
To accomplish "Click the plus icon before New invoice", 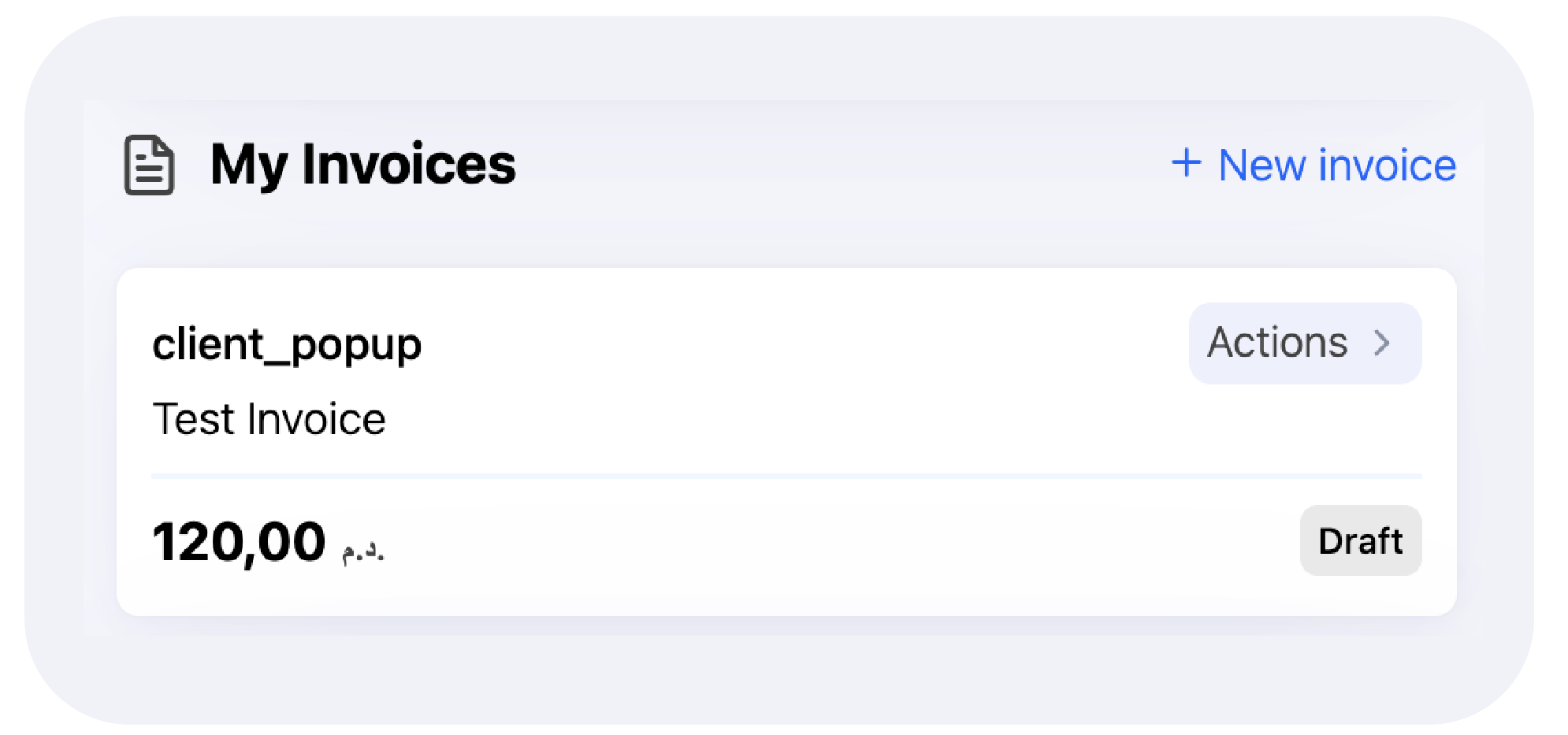I will 1186,164.
